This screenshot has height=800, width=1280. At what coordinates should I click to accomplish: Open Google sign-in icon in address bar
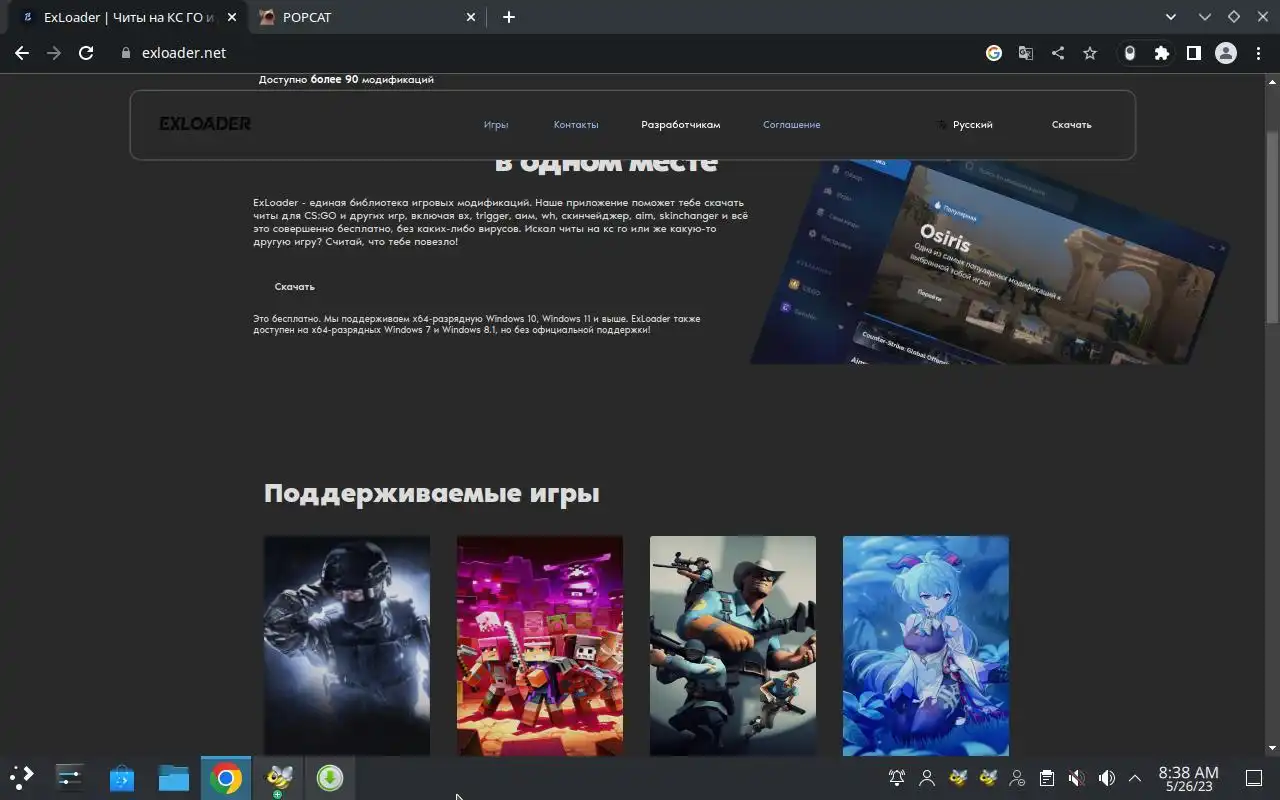click(994, 53)
